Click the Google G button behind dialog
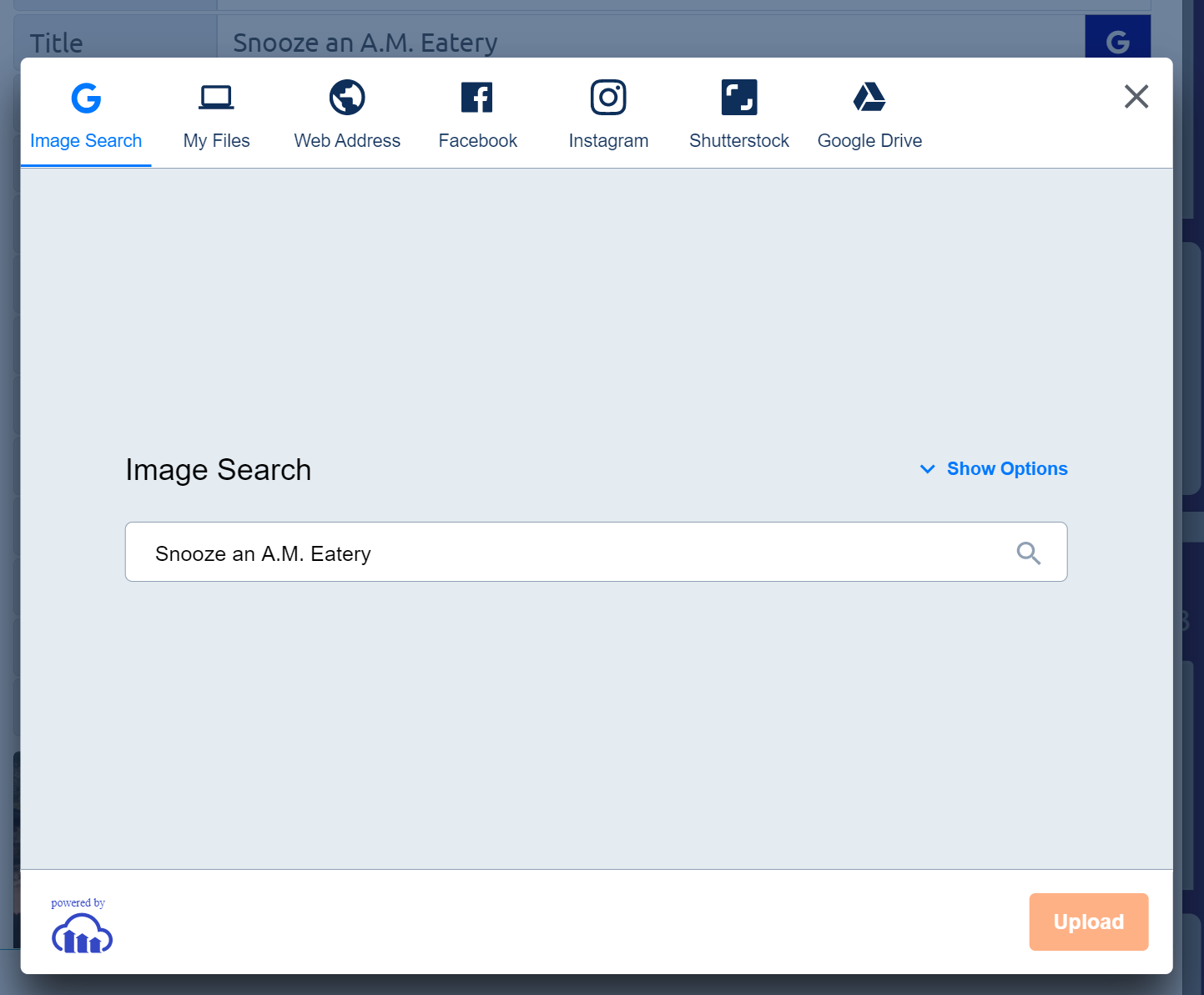This screenshot has height=995, width=1204. pos(1117,37)
